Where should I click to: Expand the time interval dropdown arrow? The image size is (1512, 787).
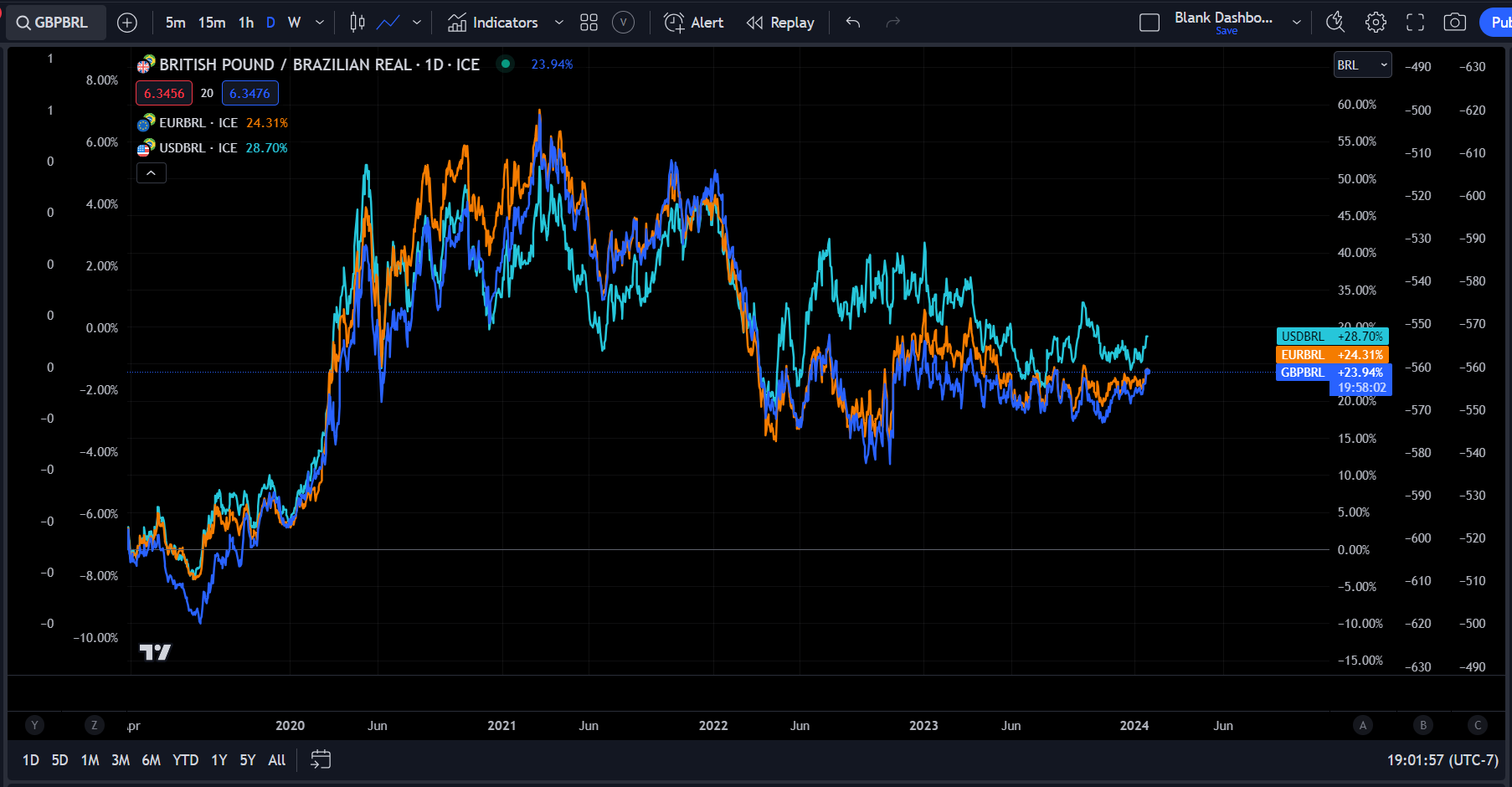pos(320,23)
